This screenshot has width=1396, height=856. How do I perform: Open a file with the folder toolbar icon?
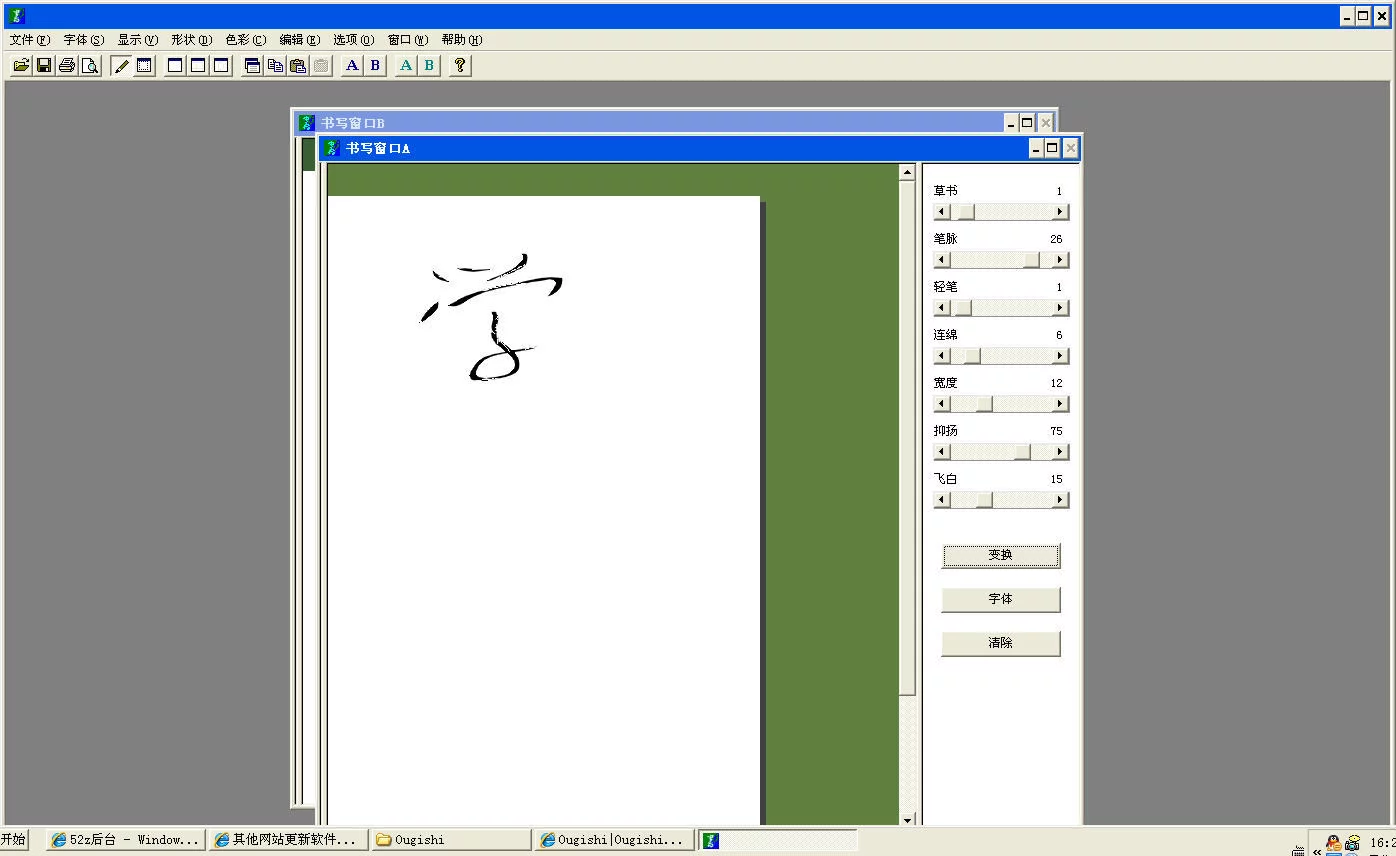[x=20, y=65]
